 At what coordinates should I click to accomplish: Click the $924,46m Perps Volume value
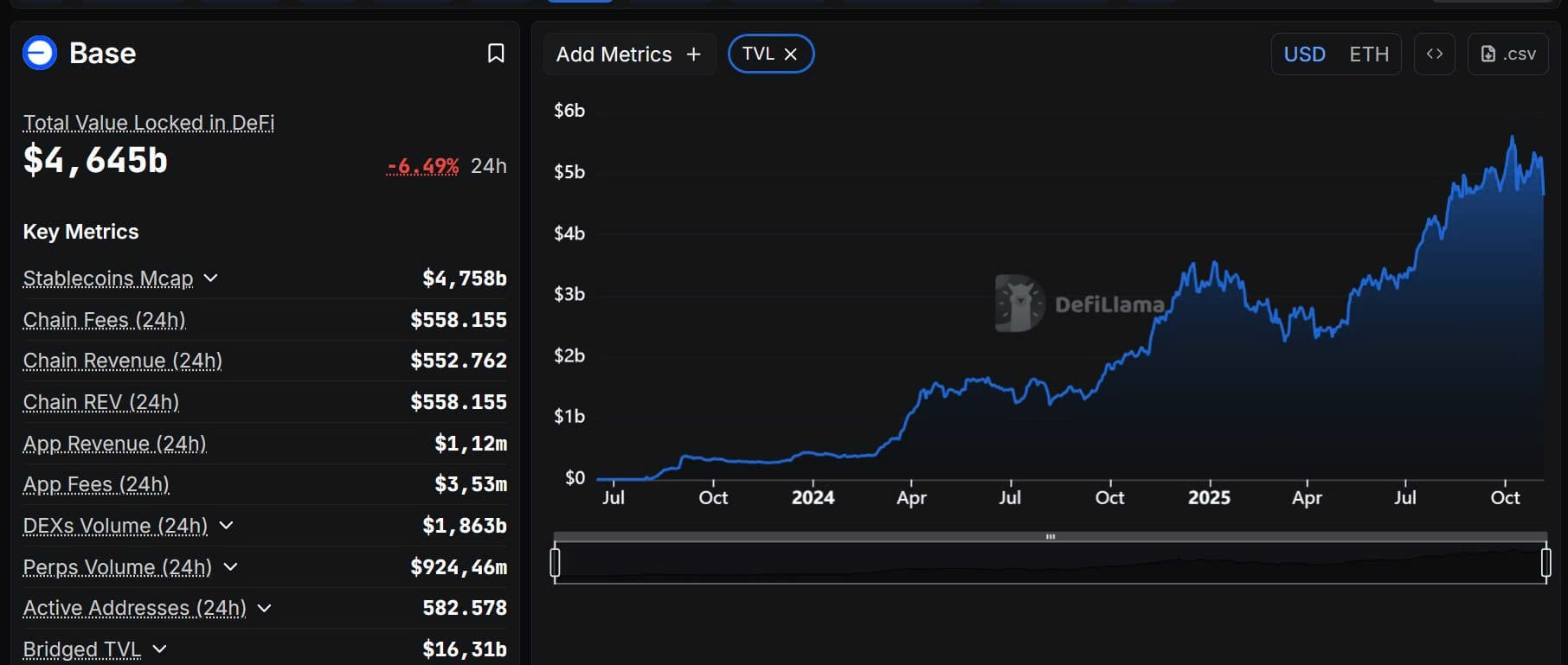459,567
